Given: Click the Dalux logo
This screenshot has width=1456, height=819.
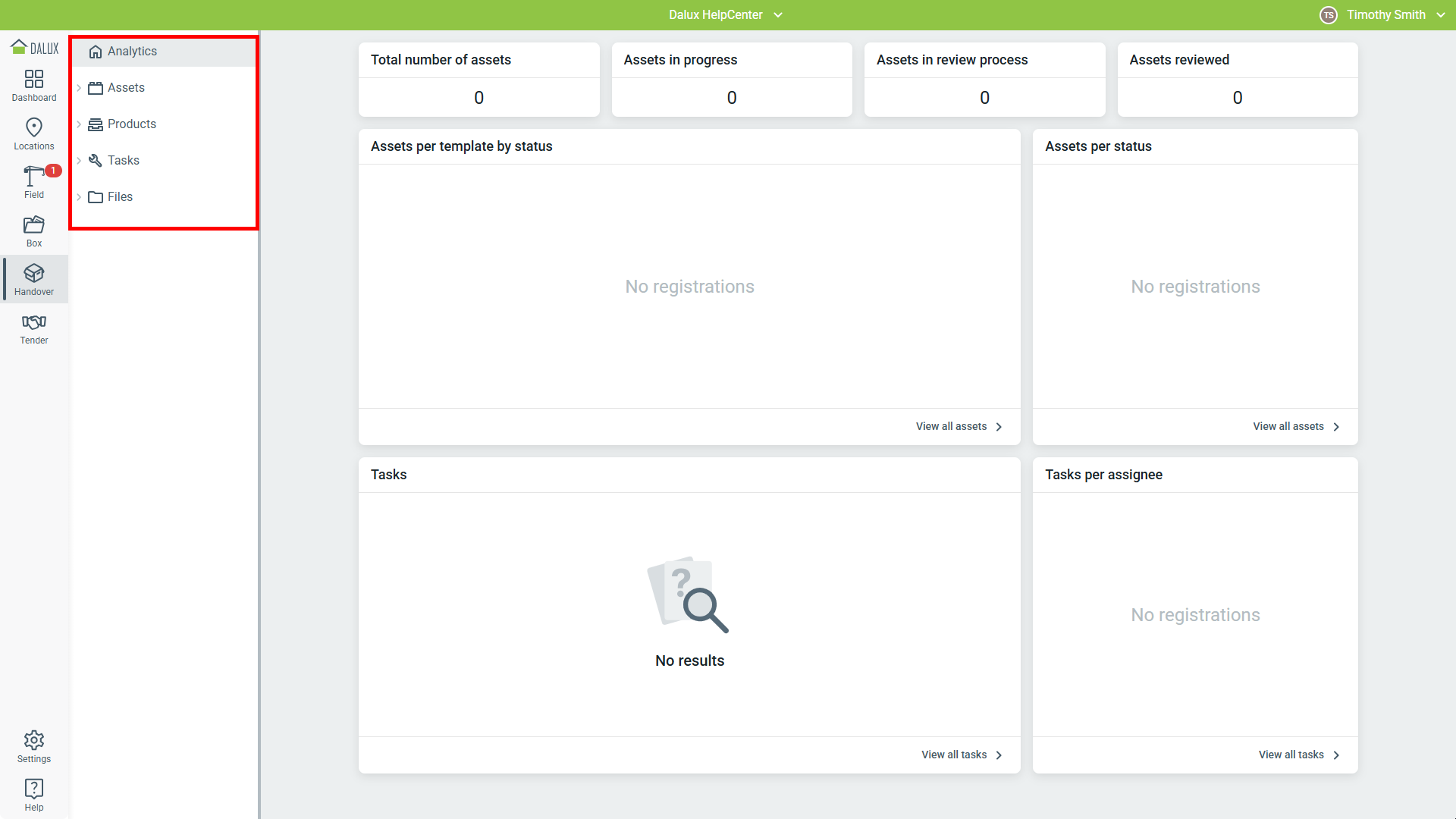Looking at the screenshot, I should tap(34, 48).
